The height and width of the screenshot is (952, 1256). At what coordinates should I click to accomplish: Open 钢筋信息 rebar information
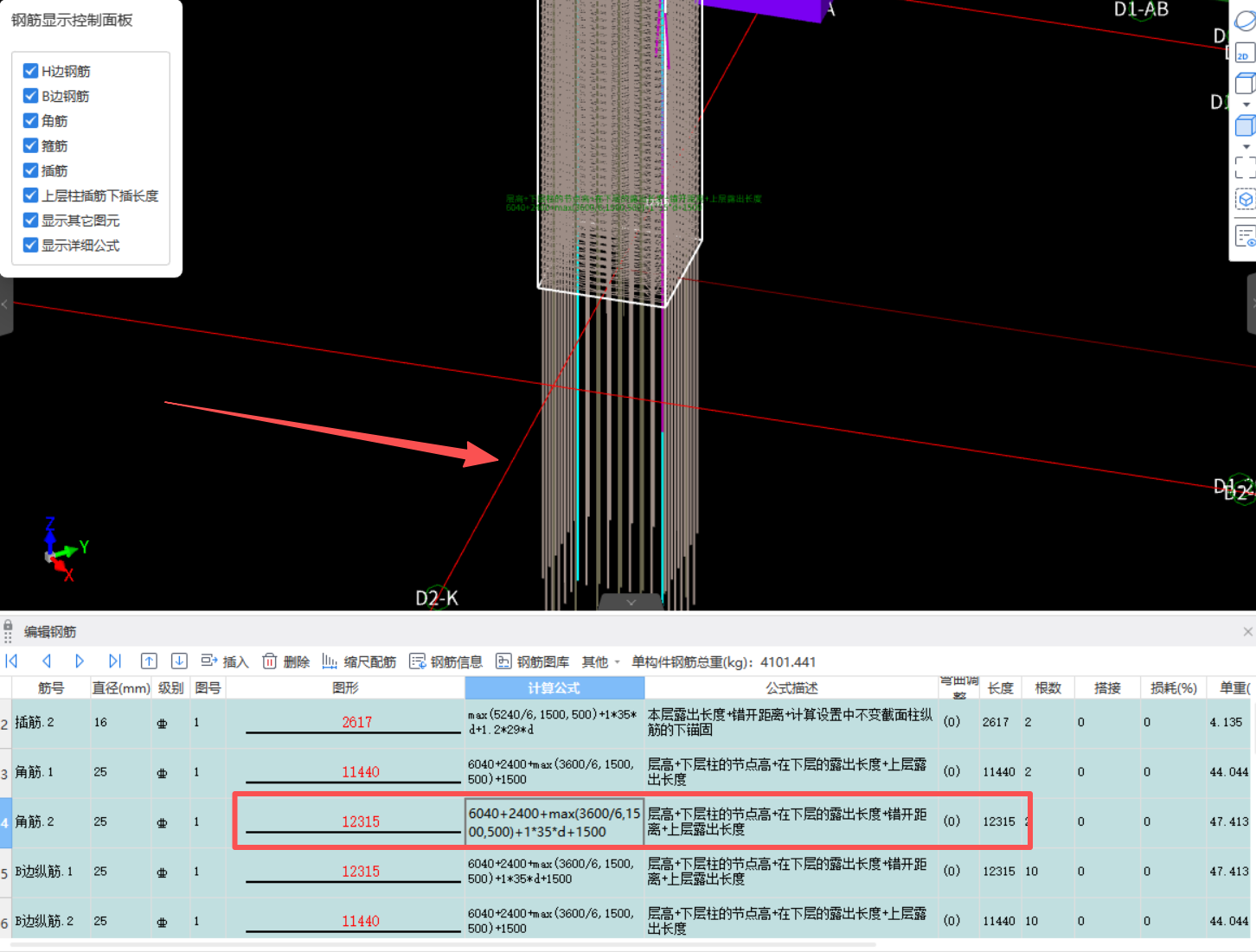[x=445, y=661]
